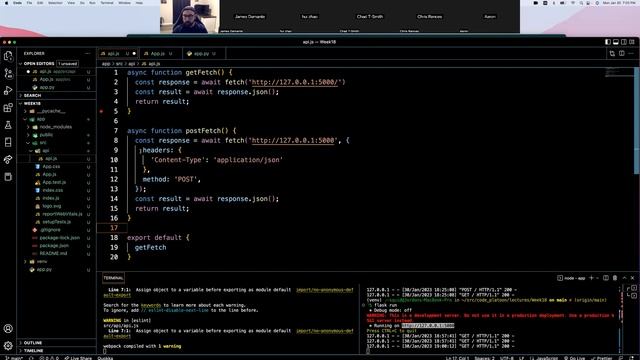This screenshot has width=640, height=360.
Task: Open .gitignore in file tree
Action: tap(50, 230)
